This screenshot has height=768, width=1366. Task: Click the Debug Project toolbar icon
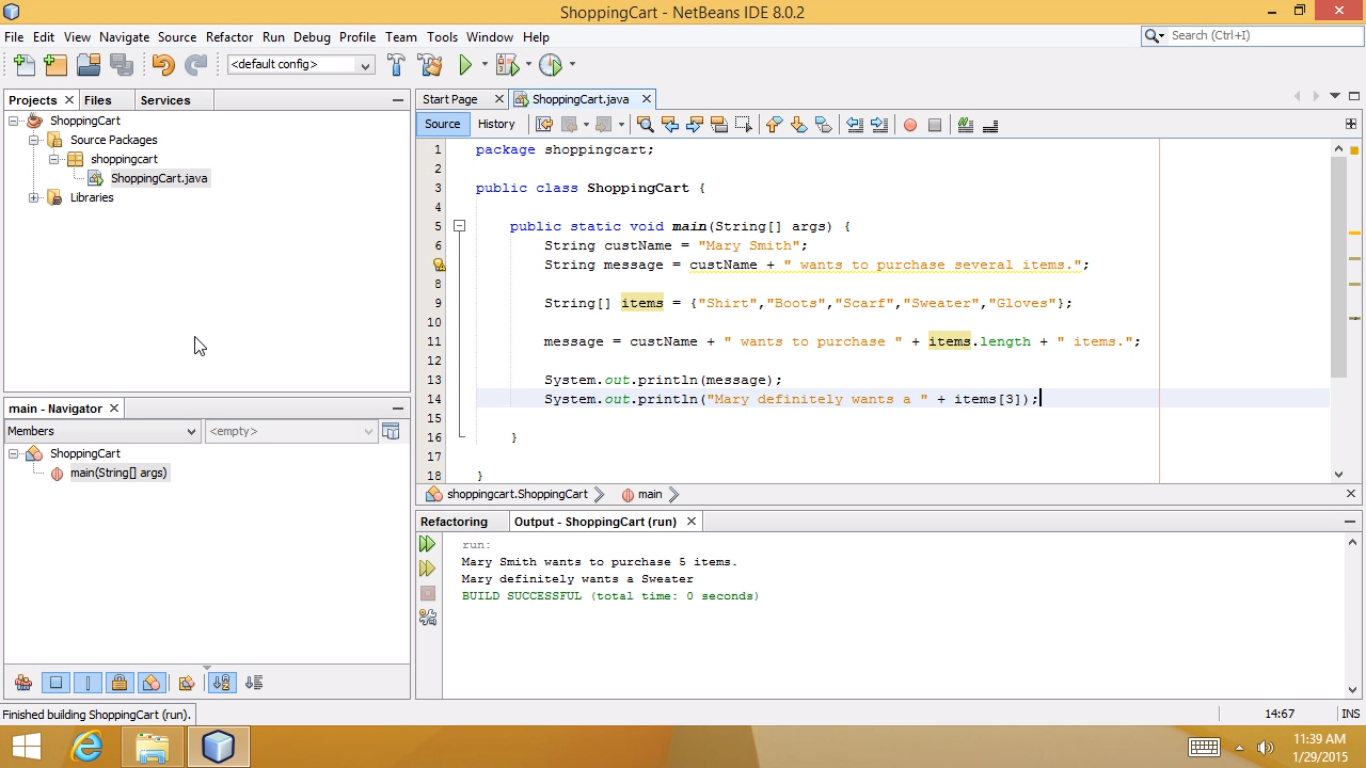(507, 65)
